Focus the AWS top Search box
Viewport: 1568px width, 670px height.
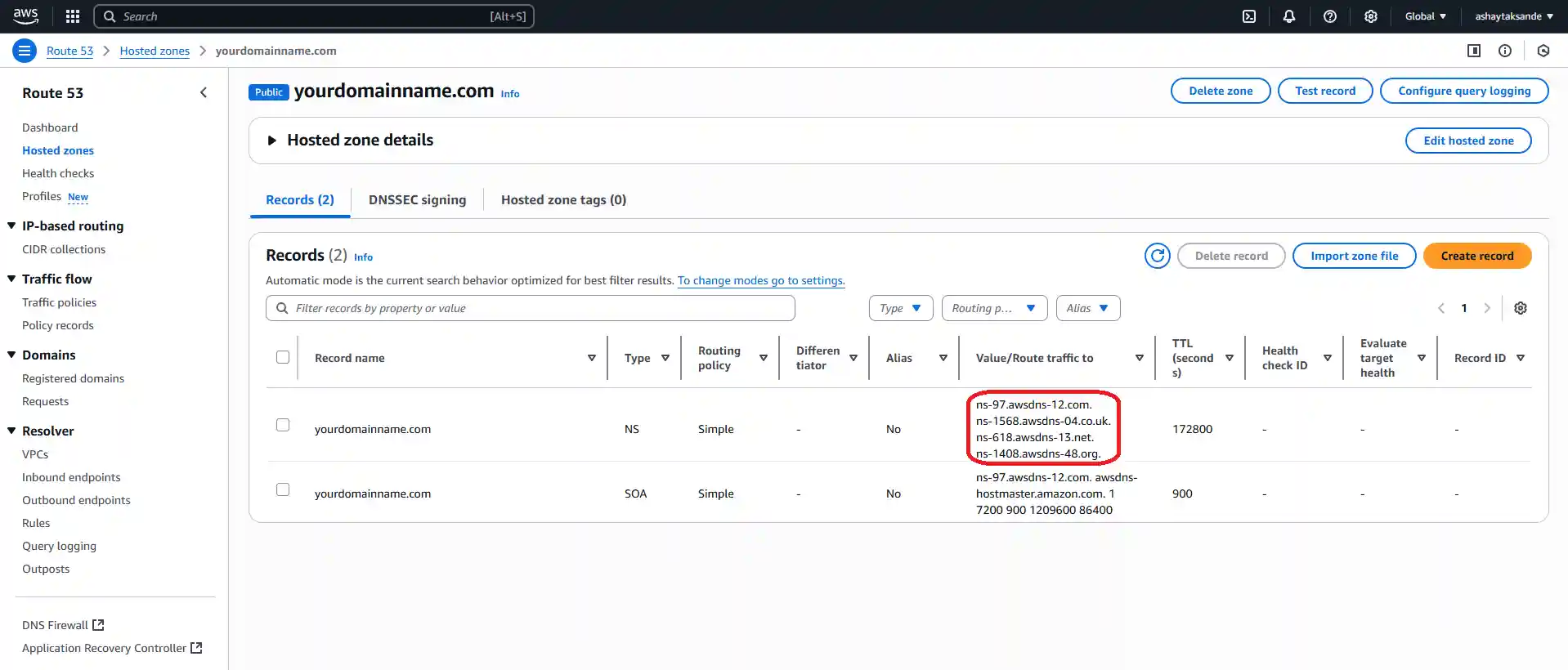(314, 16)
